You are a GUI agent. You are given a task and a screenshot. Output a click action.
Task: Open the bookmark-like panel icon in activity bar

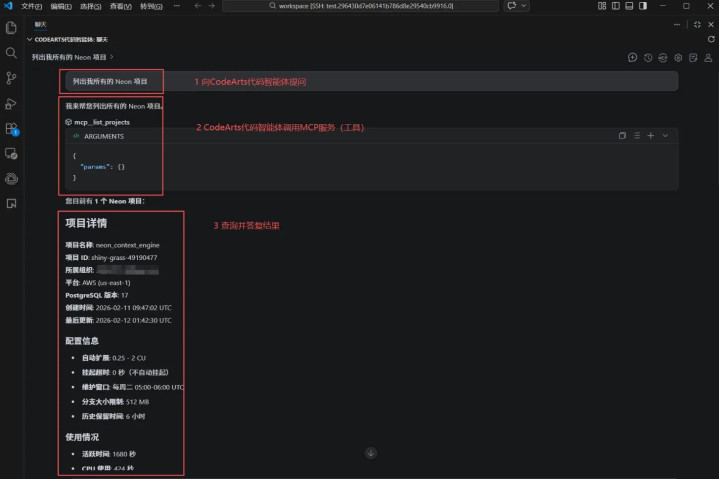pos(11,203)
